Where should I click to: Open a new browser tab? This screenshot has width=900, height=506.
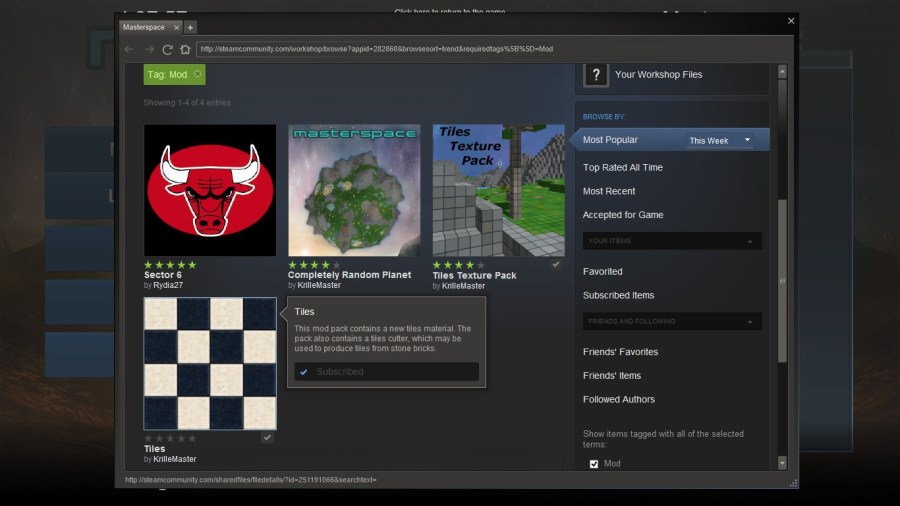(190, 27)
